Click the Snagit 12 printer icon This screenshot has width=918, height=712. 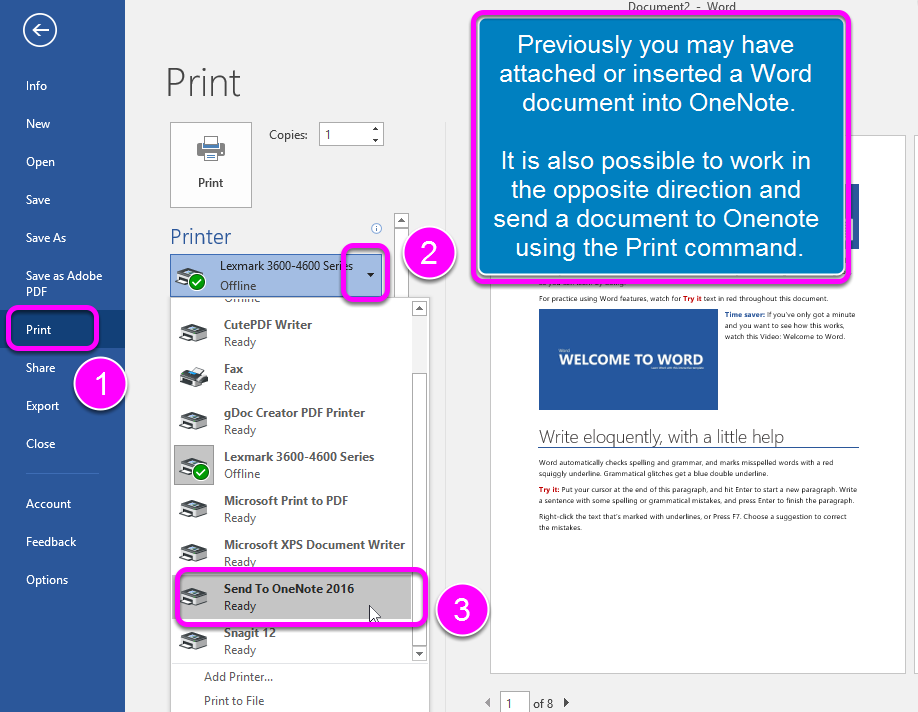[193, 641]
